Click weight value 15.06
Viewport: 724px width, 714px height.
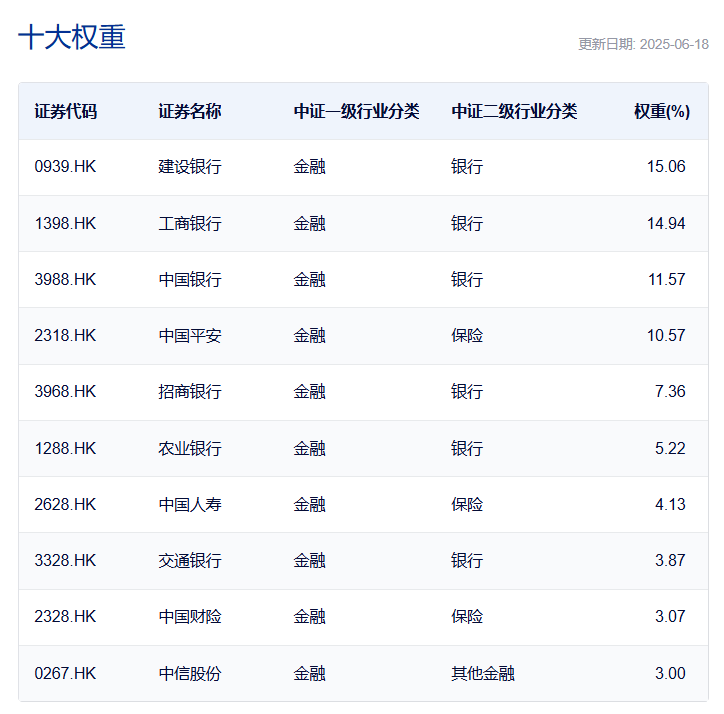(666, 166)
